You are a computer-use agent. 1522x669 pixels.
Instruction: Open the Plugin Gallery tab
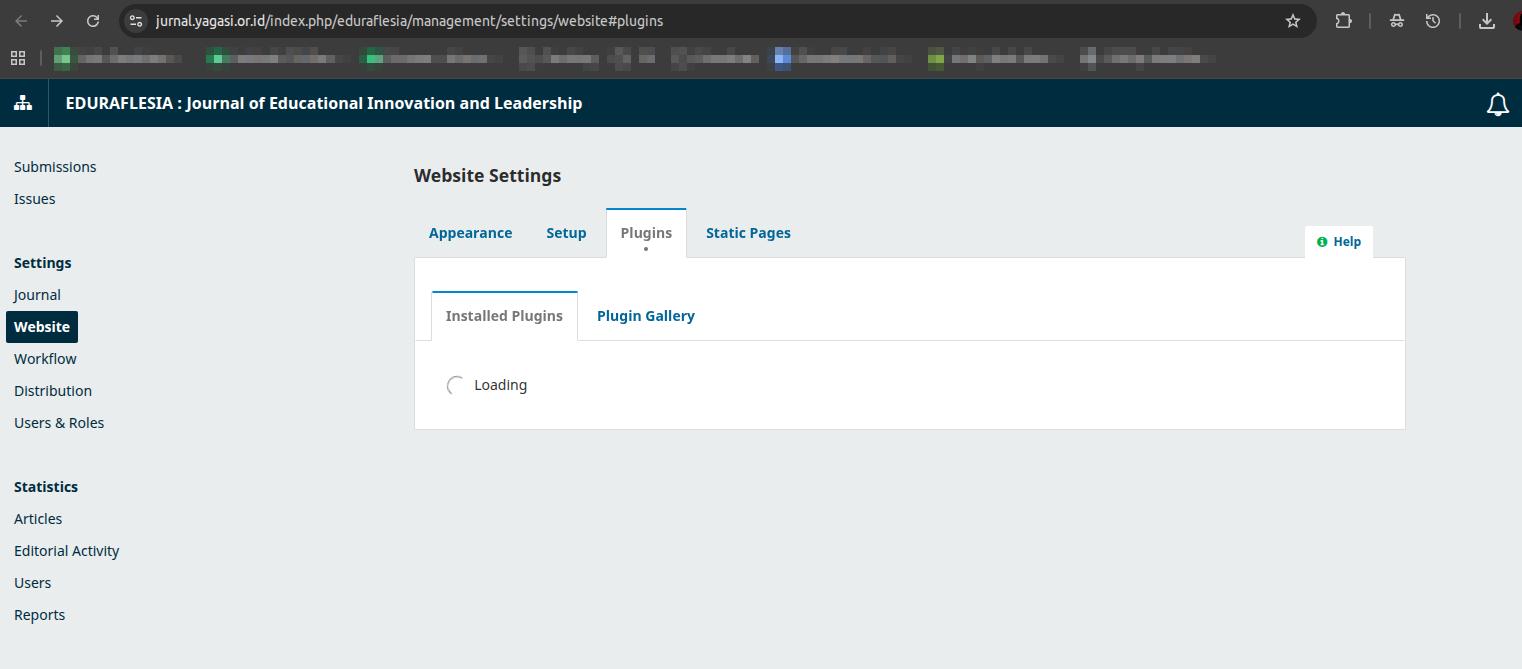[x=646, y=316]
